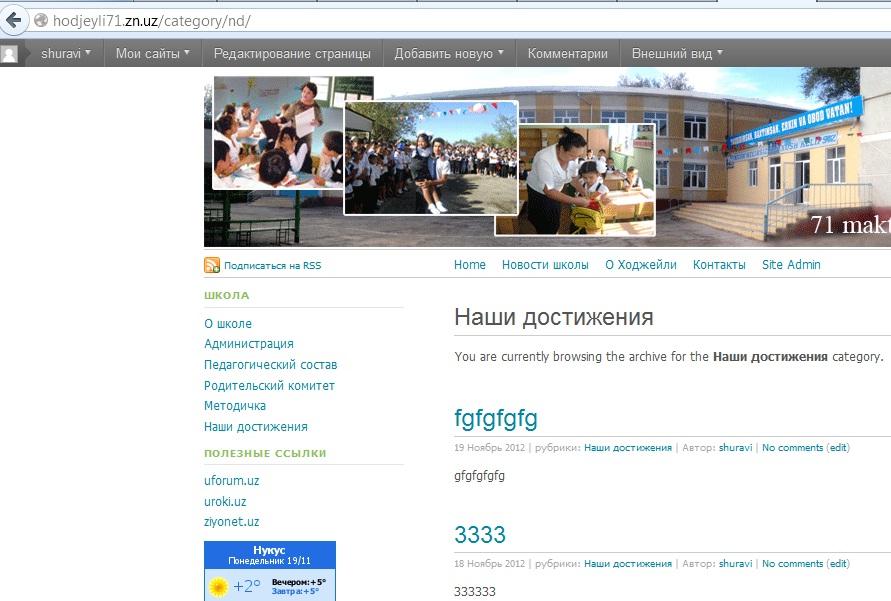The height and width of the screenshot is (601, 891).
Task: Open the shuravi account dropdown
Action: pos(65,54)
